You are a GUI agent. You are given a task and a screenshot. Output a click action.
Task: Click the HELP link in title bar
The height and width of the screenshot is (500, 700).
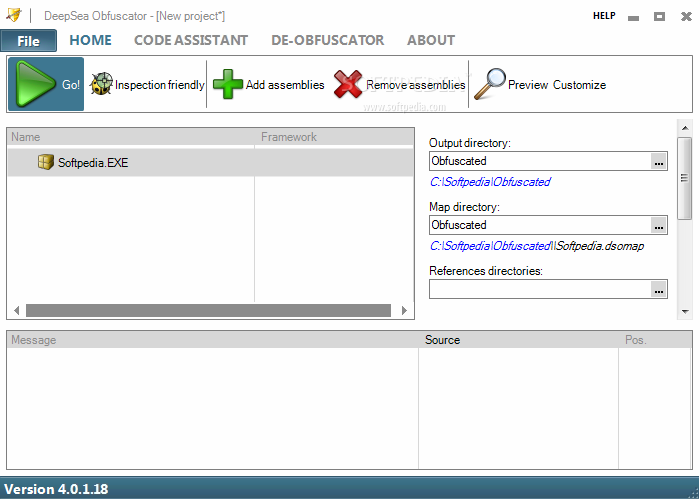click(x=604, y=16)
